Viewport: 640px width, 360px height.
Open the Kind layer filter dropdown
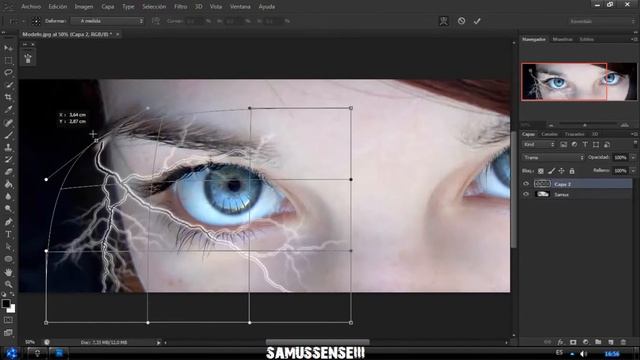tap(539, 144)
